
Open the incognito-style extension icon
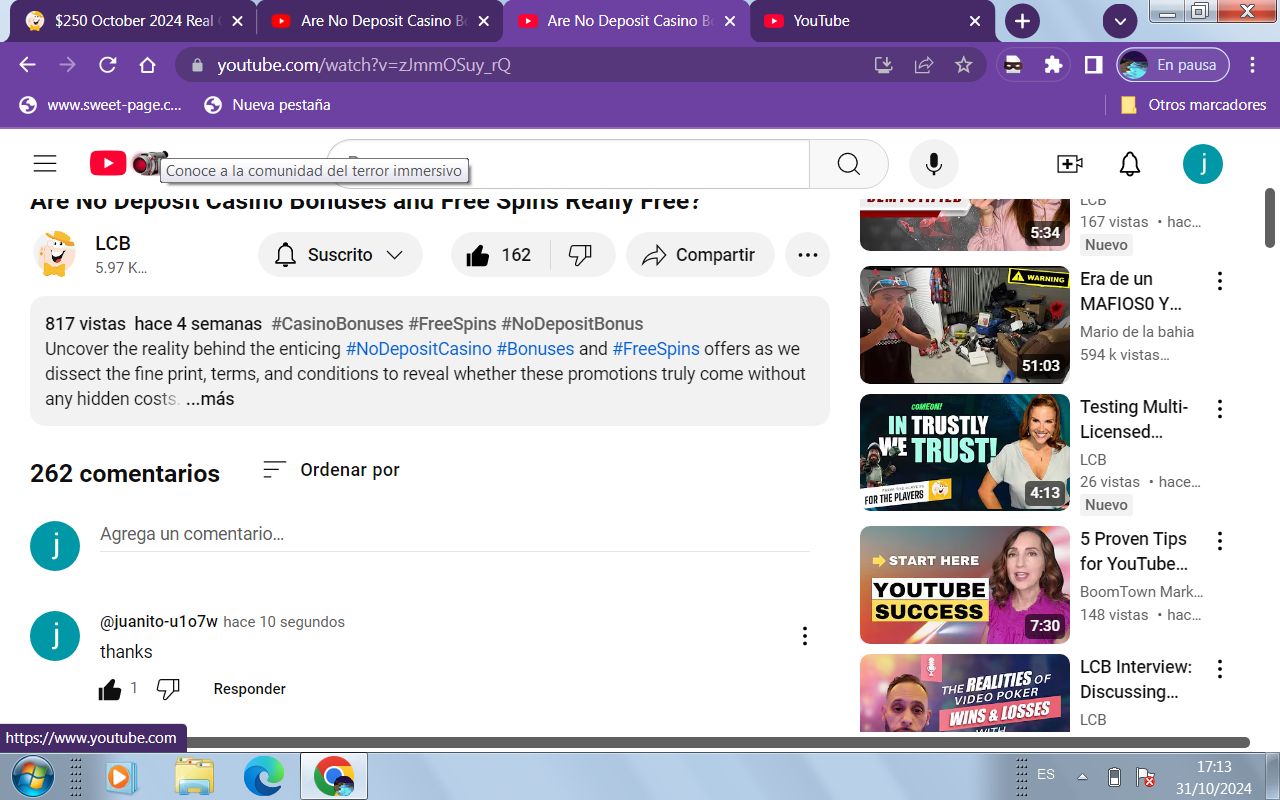coord(1013,65)
